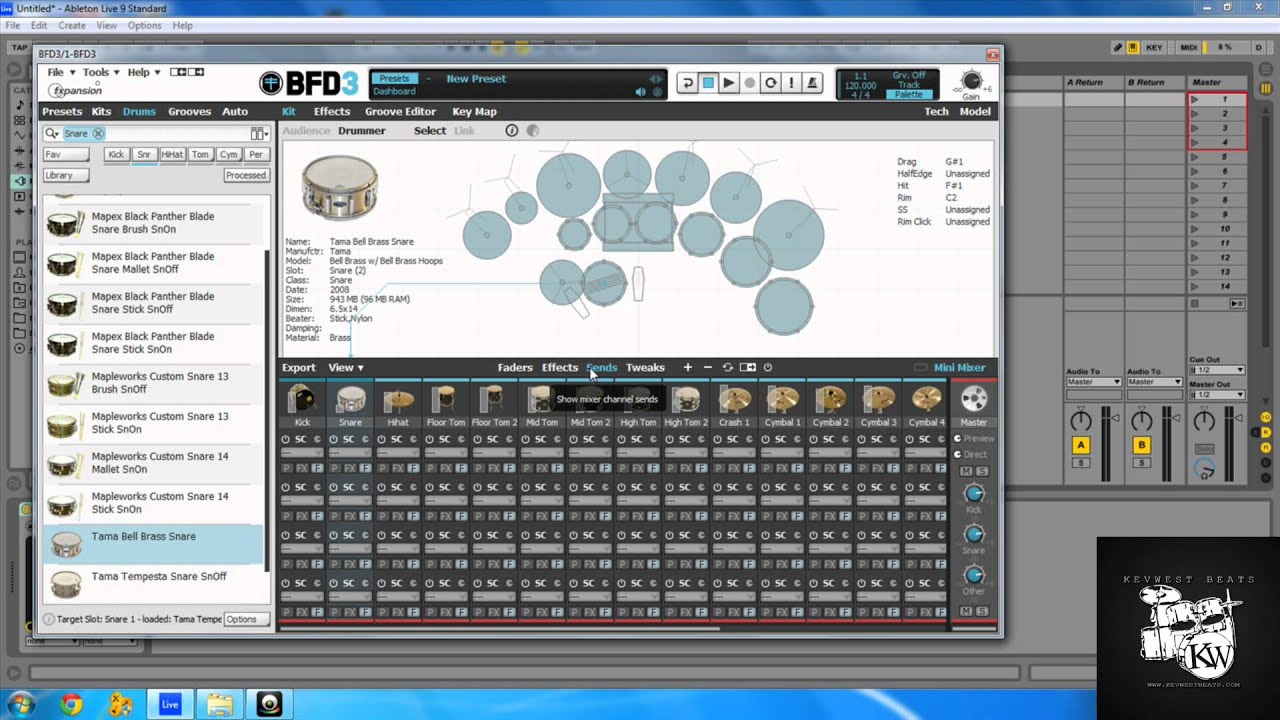Toggle the Snare channel SC button
The height and width of the screenshot is (720, 1280).
click(348, 439)
